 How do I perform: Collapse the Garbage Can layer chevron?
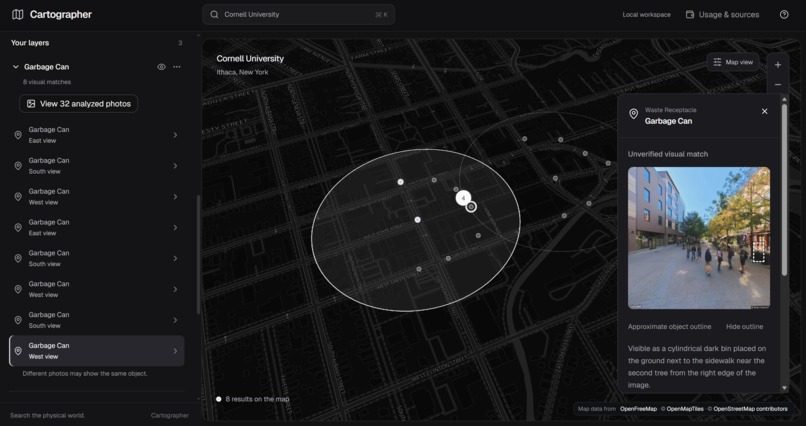tap(15, 67)
